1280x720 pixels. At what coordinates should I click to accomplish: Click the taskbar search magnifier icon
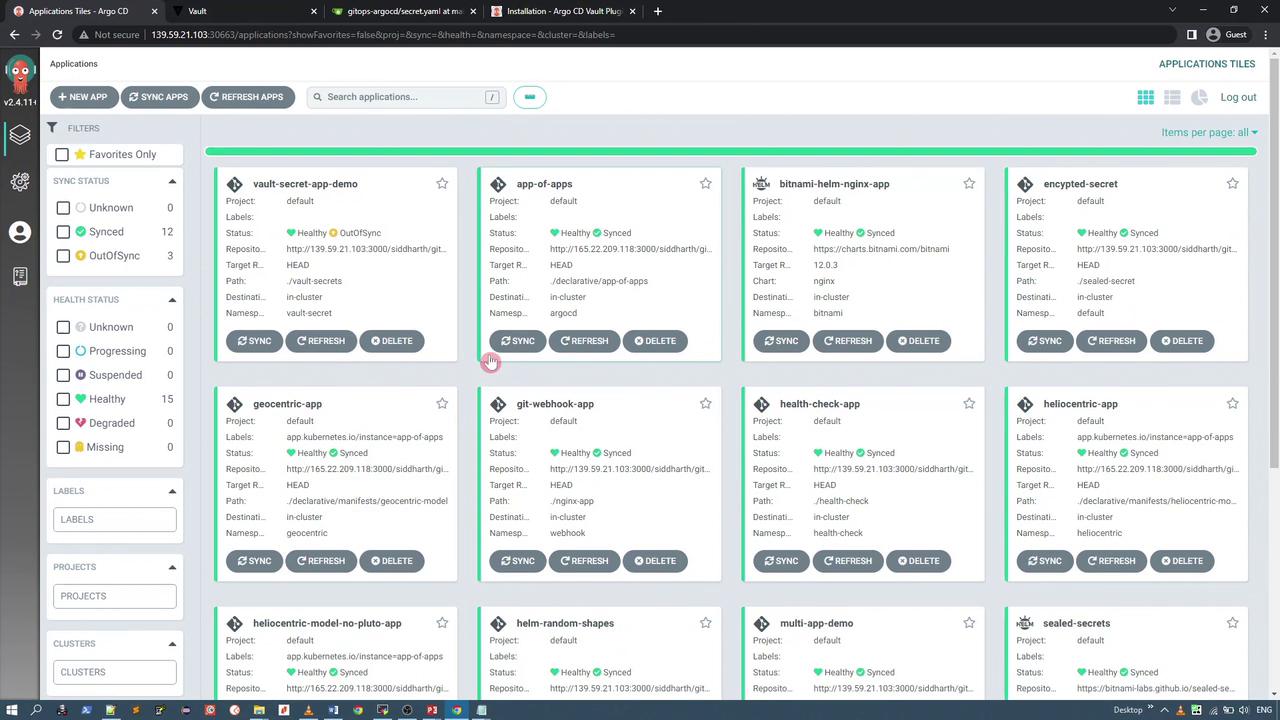pos(37,711)
